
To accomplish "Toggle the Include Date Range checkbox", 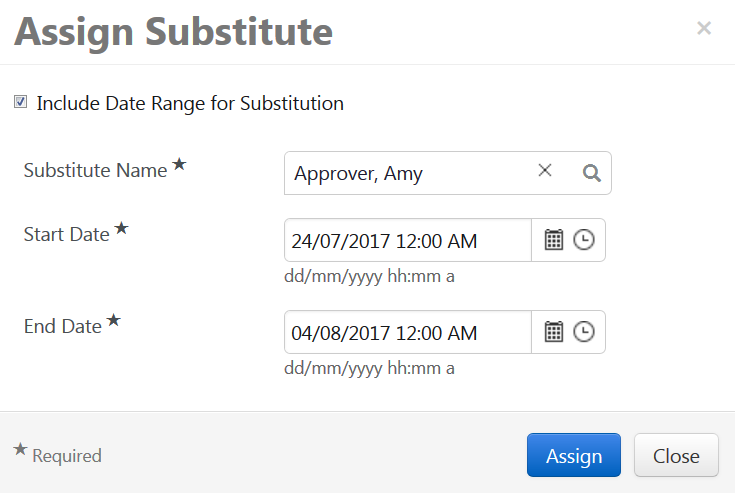I will (x=20, y=102).
